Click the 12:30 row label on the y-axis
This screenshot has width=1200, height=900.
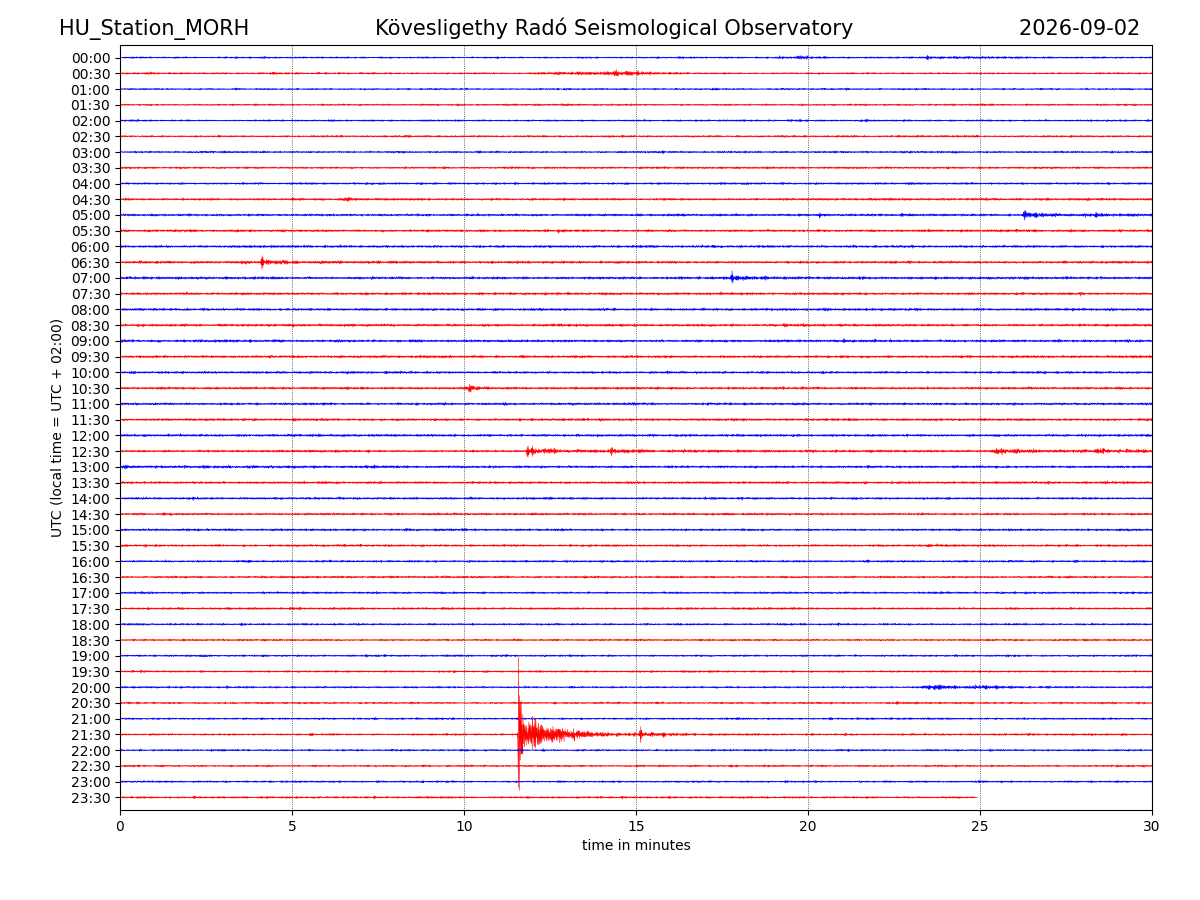coord(91,452)
